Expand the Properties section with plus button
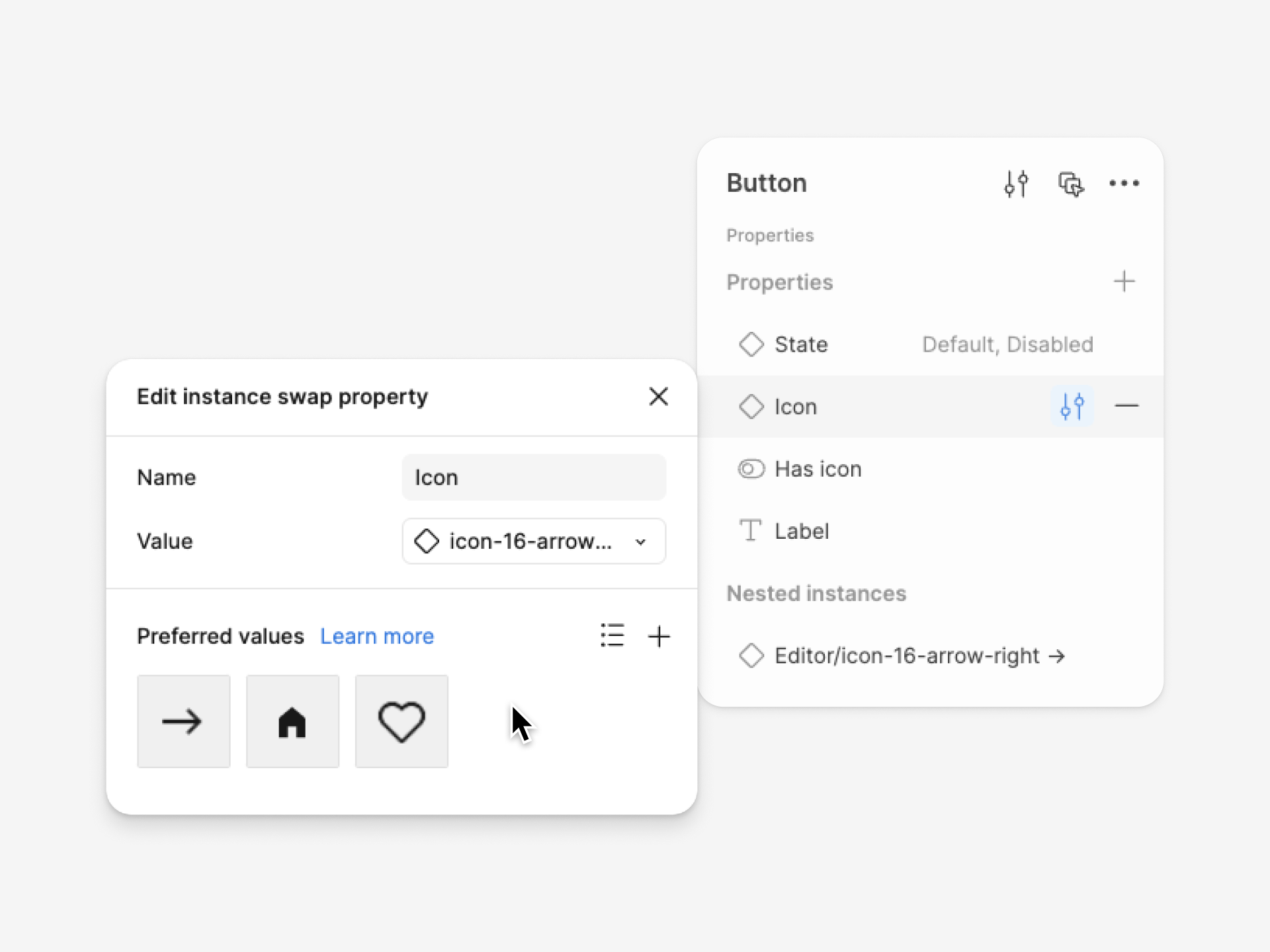The width and height of the screenshot is (1270, 952). click(x=1124, y=280)
